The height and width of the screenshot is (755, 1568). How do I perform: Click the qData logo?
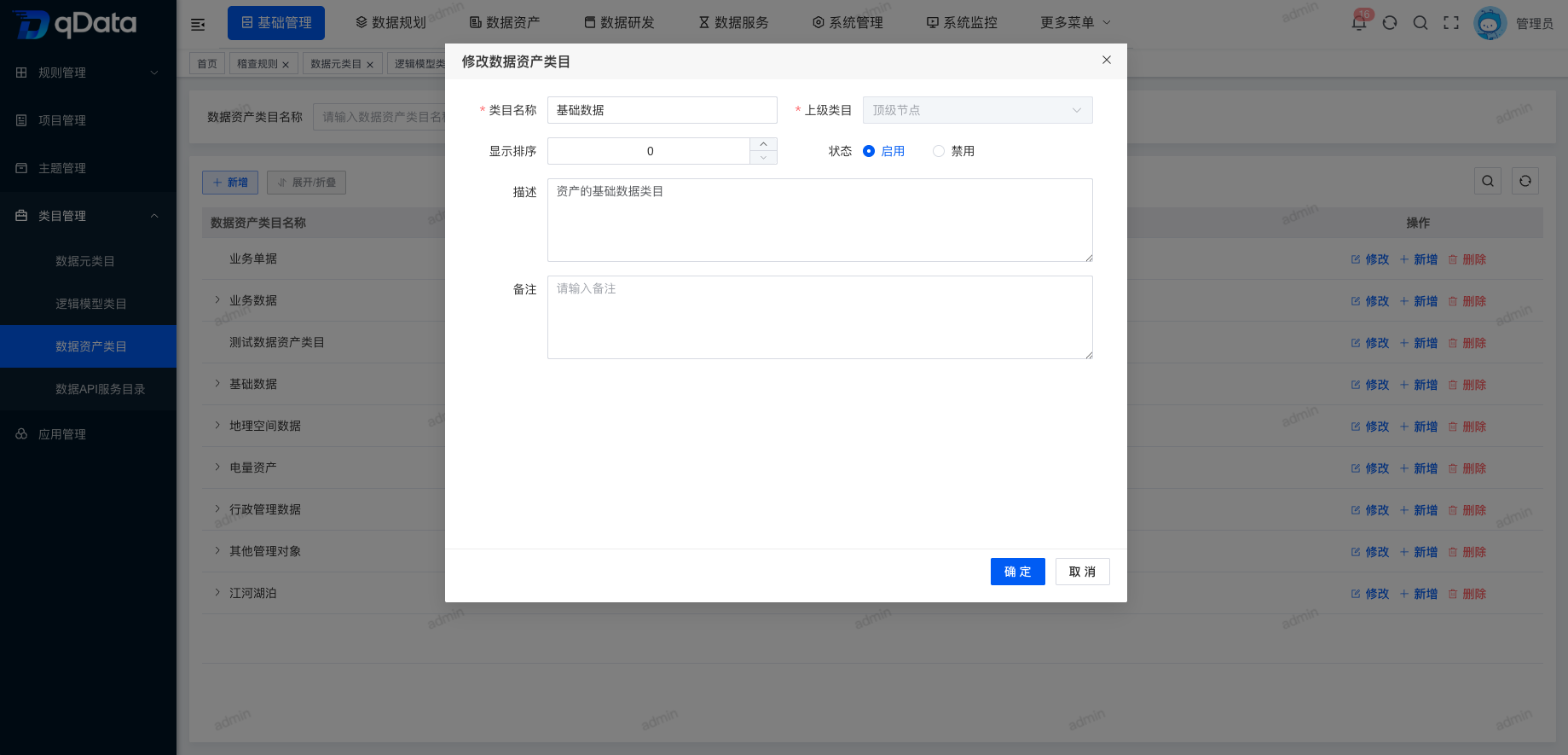pos(75,23)
